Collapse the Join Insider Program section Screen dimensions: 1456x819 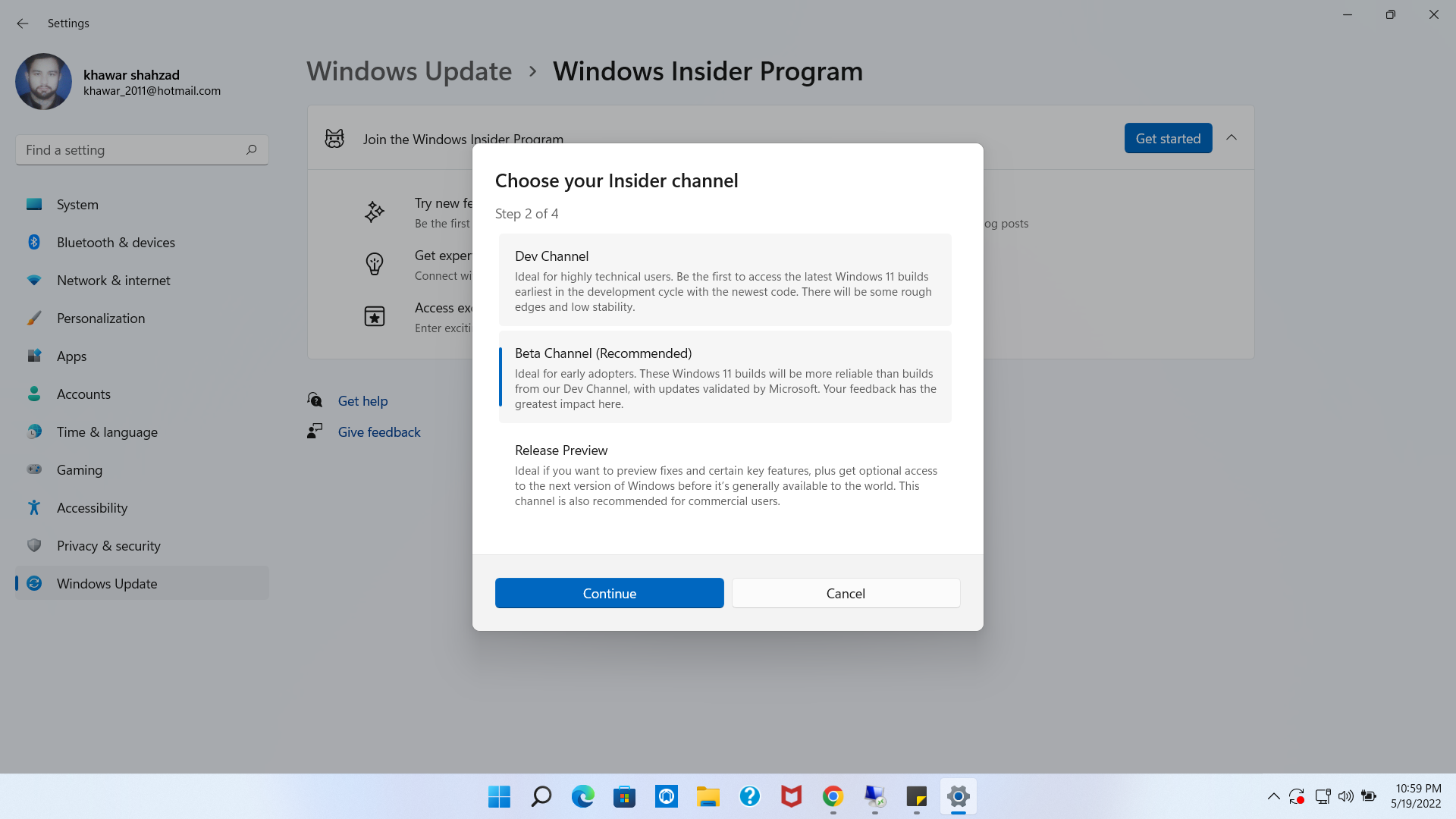click(1232, 138)
